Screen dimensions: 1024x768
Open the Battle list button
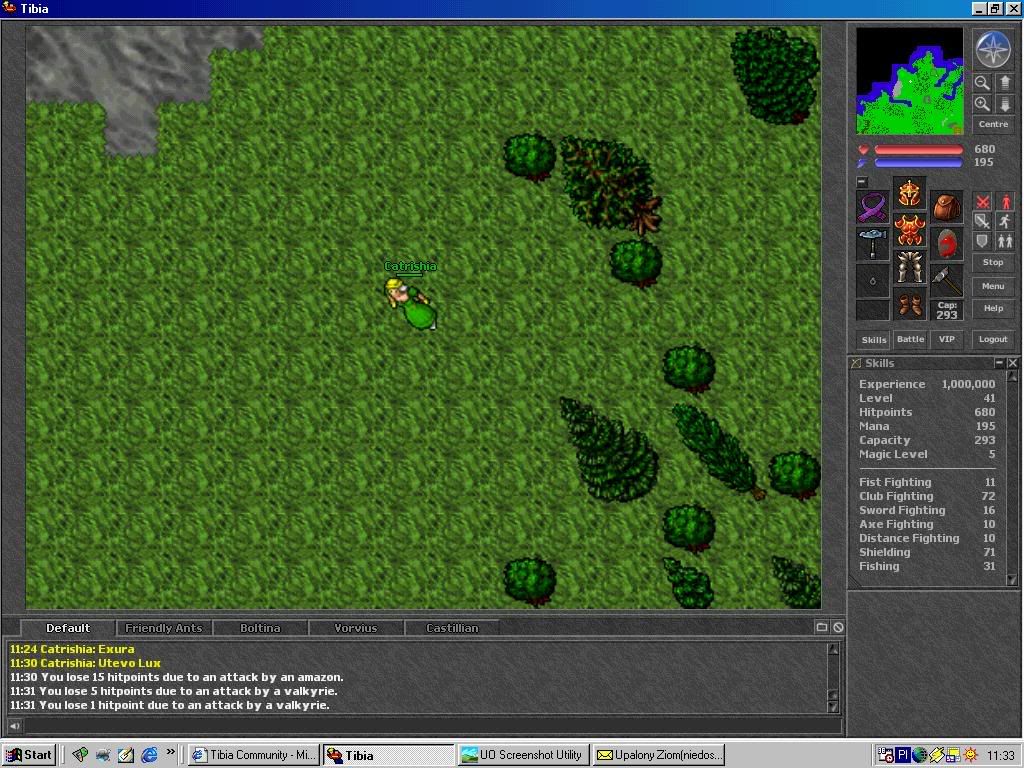pos(910,340)
